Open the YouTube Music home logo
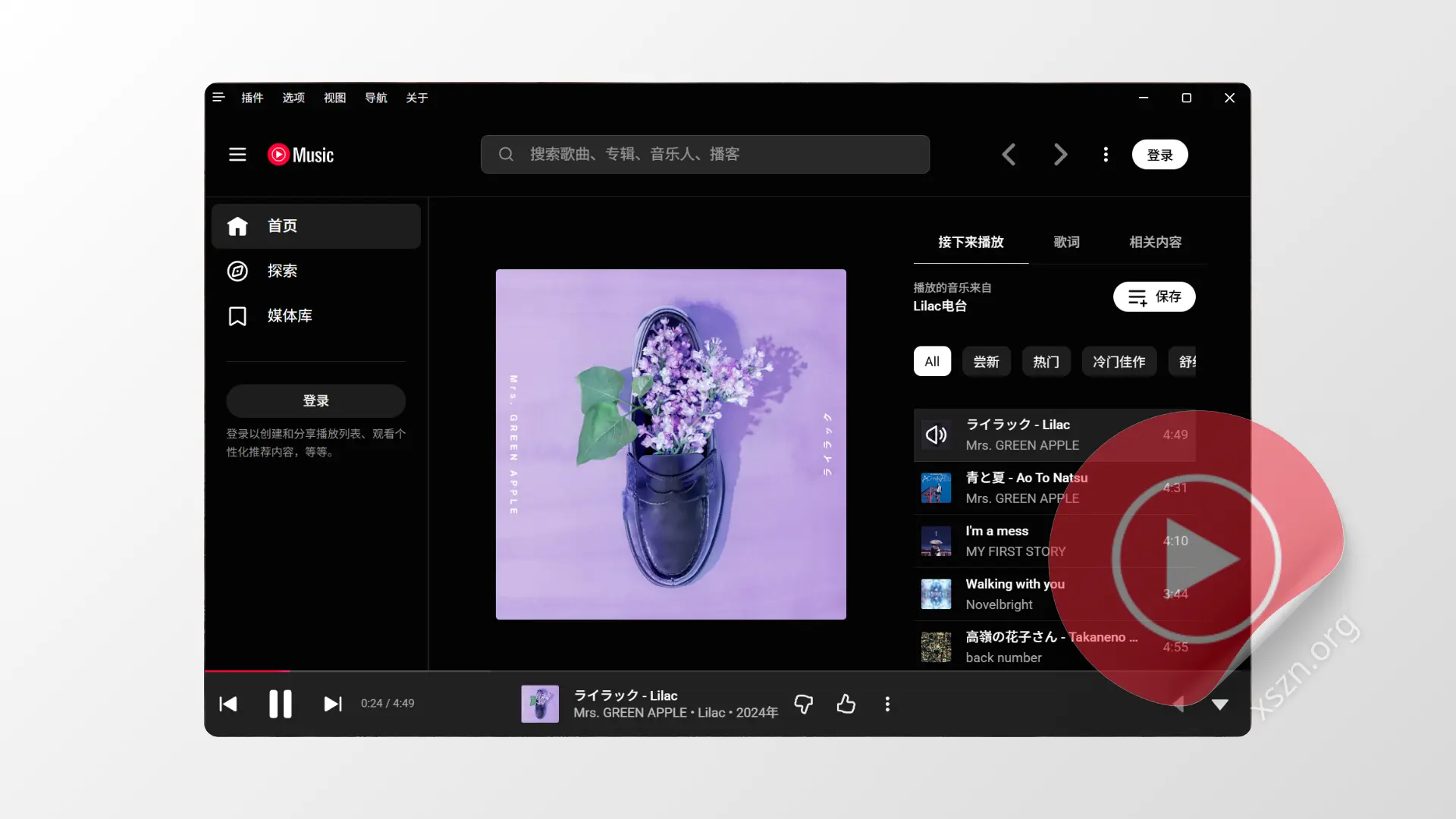 pos(300,154)
